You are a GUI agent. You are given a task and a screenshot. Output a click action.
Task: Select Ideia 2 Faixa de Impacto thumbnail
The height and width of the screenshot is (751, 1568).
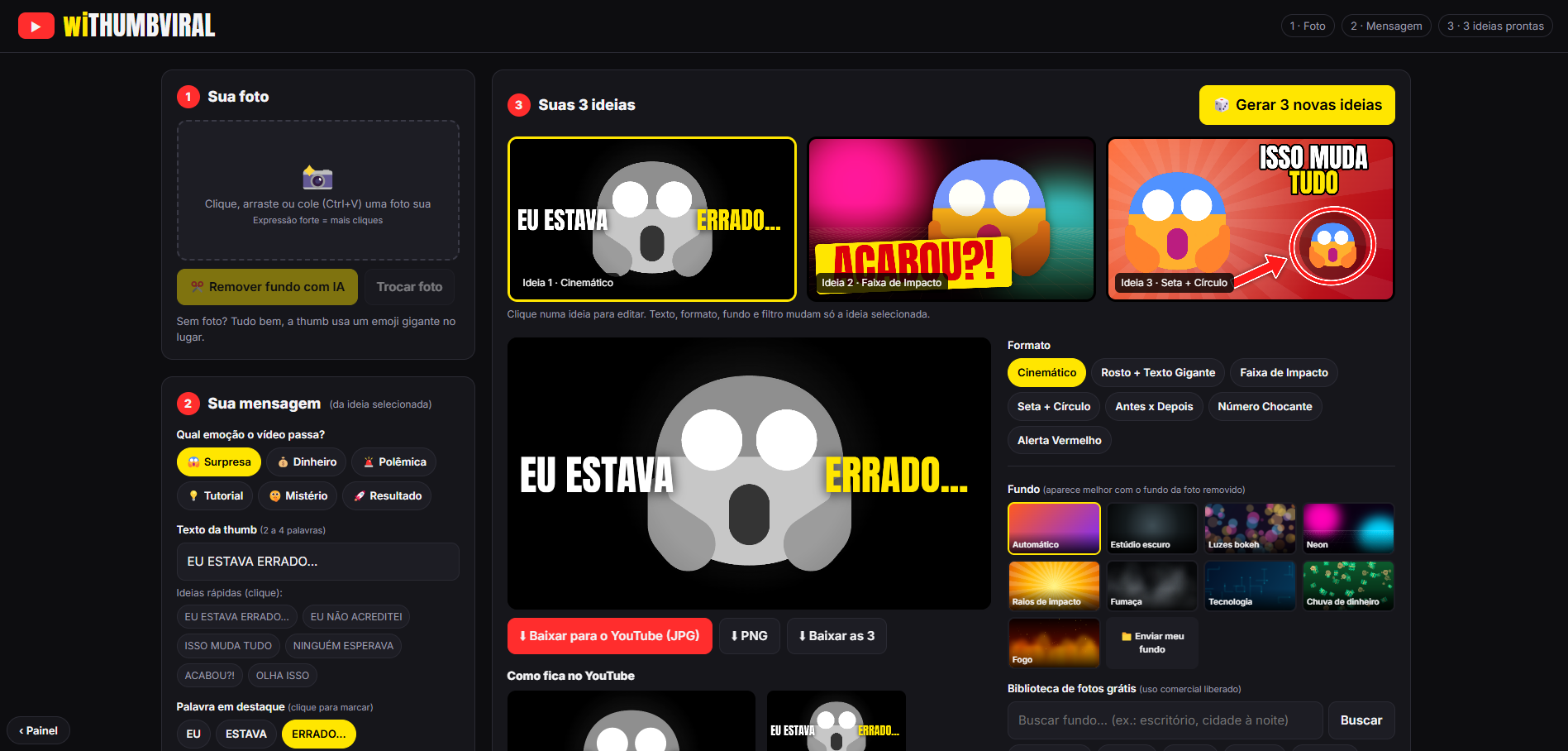pyautogui.click(x=951, y=219)
